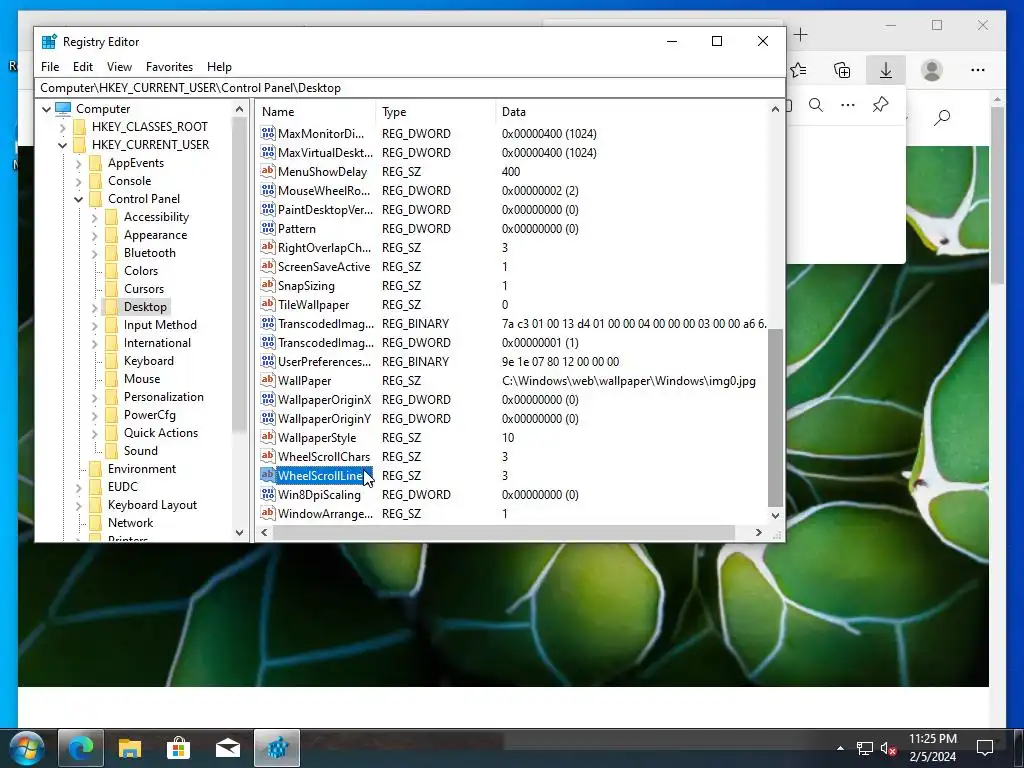Launch Microsoft Edge from taskbar

point(81,748)
